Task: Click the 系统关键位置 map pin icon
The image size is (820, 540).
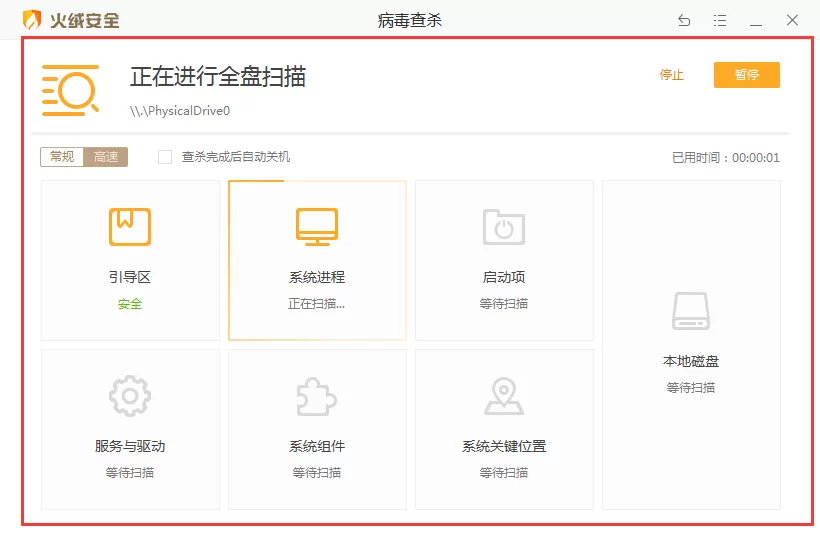Action: tap(504, 396)
